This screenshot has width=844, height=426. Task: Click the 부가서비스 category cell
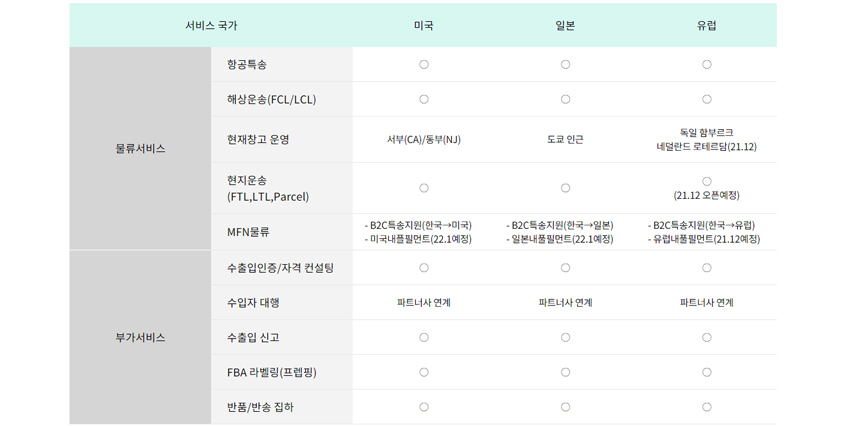[x=140, y=338]
